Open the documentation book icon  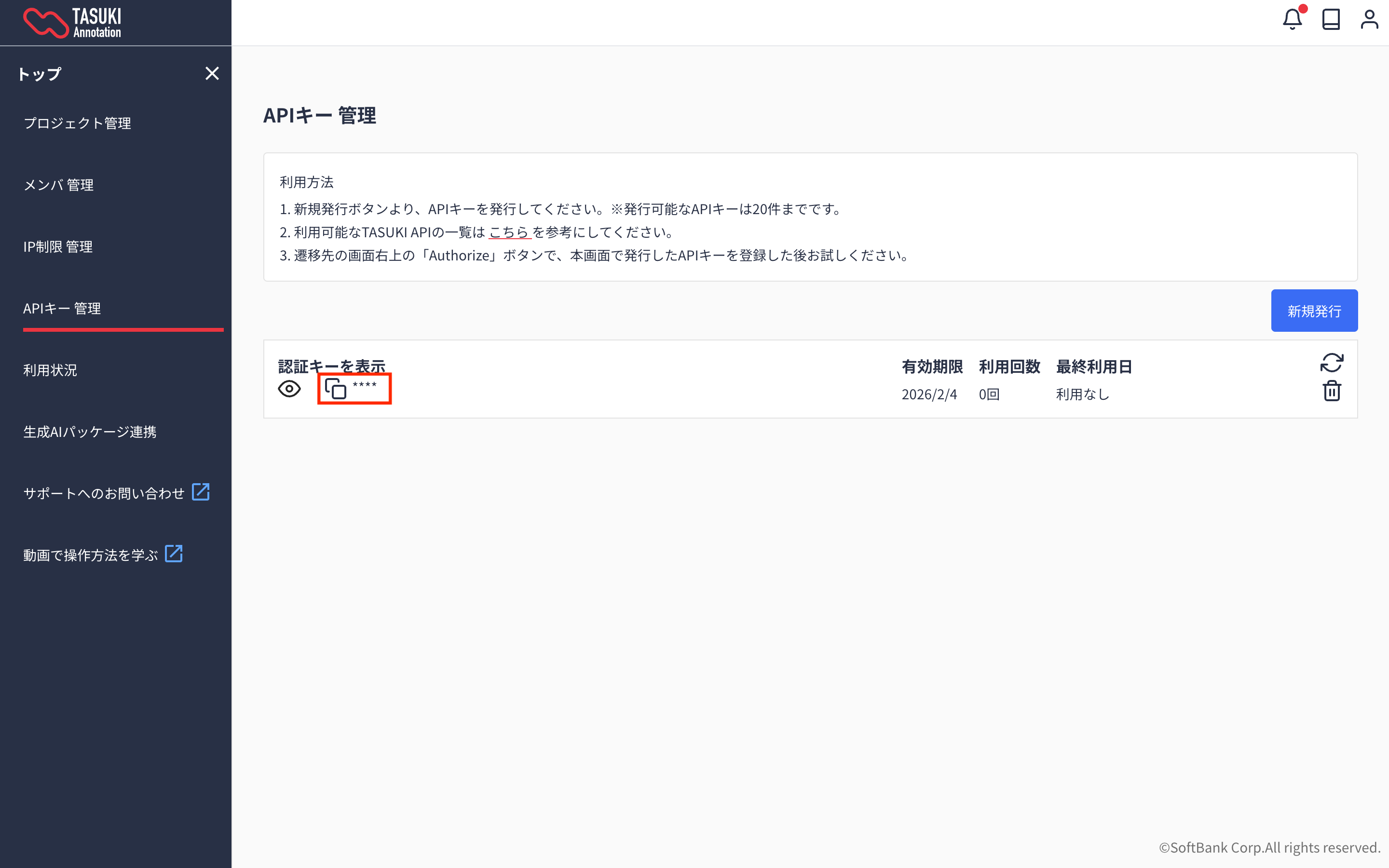(1331, 19)
